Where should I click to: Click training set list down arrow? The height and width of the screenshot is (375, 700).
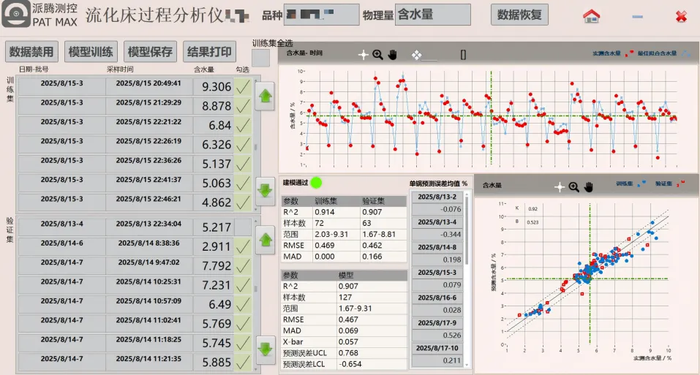(x=265, y=191)
